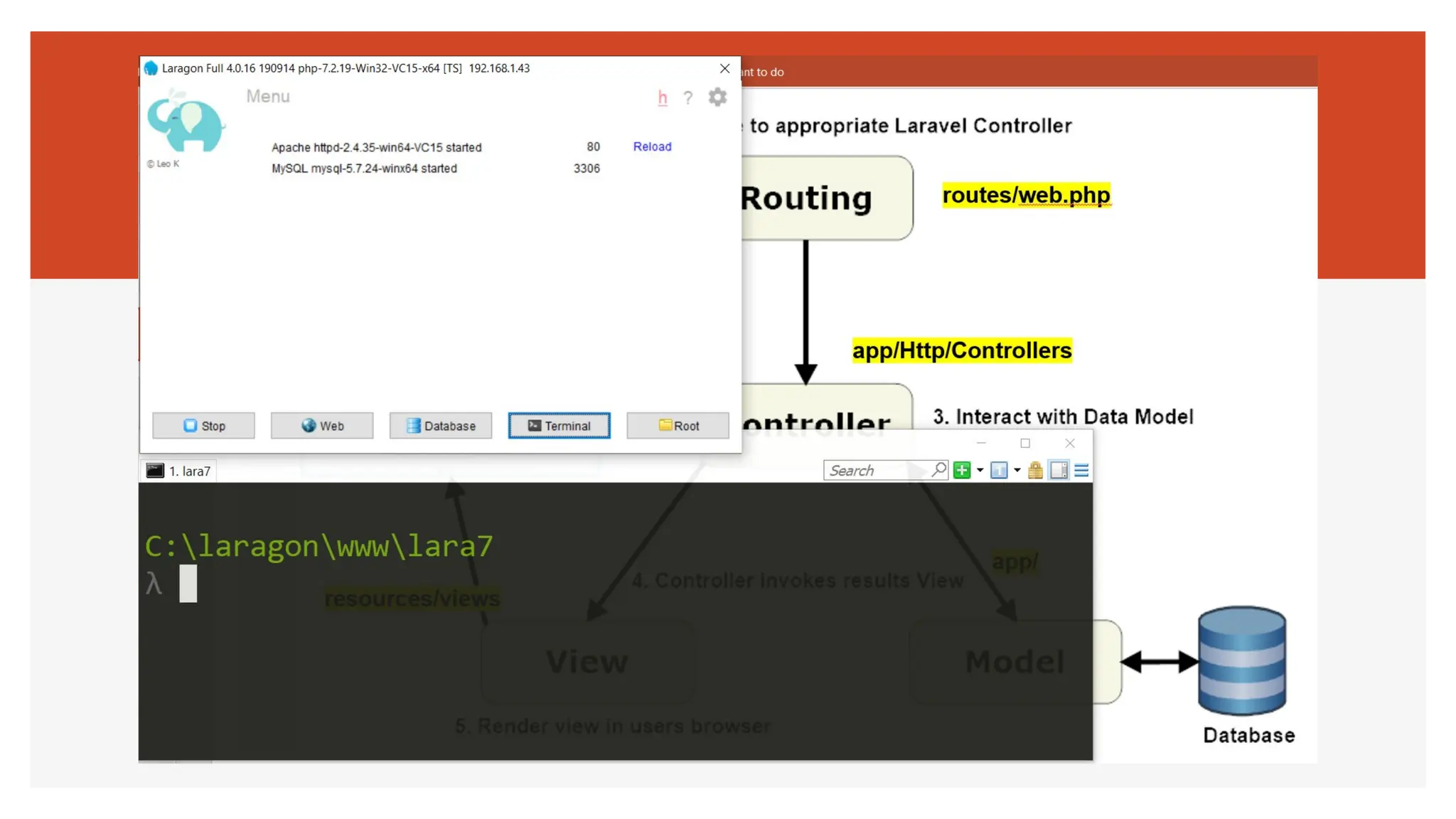The image size is (1456, 819).
Task: Open the Root folder button
Action: pos(678,425)
